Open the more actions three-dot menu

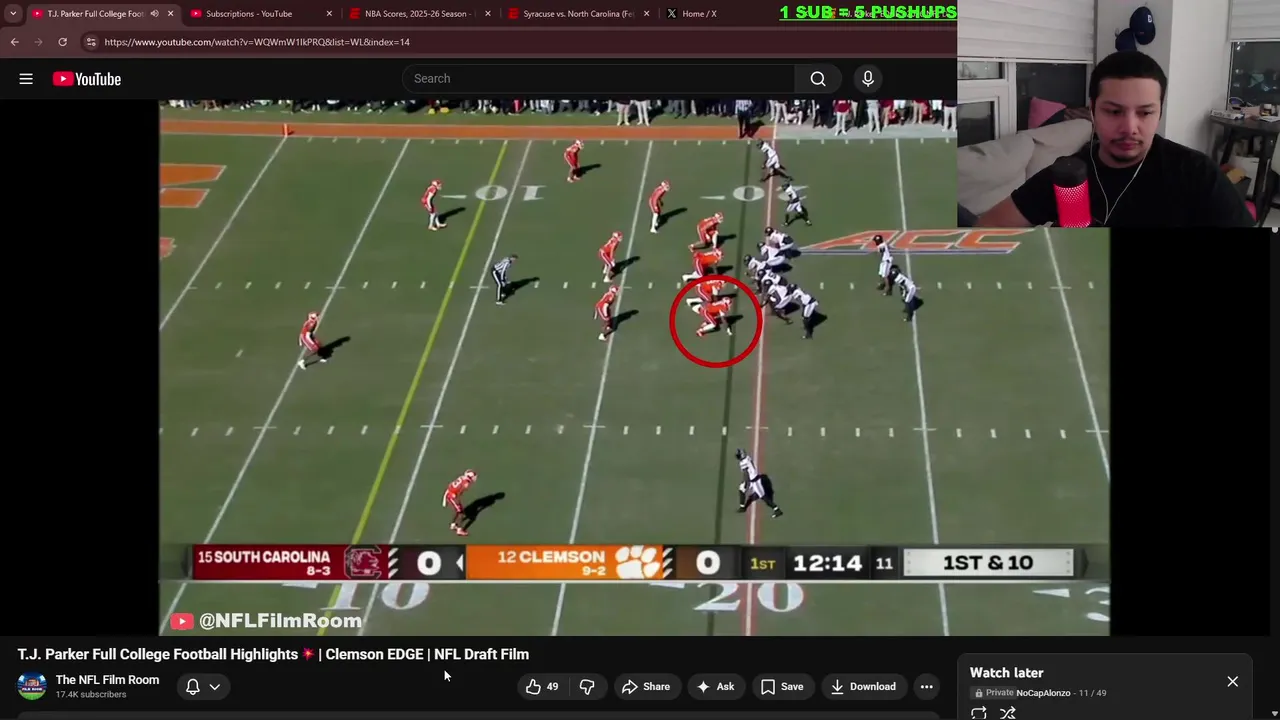927,687
